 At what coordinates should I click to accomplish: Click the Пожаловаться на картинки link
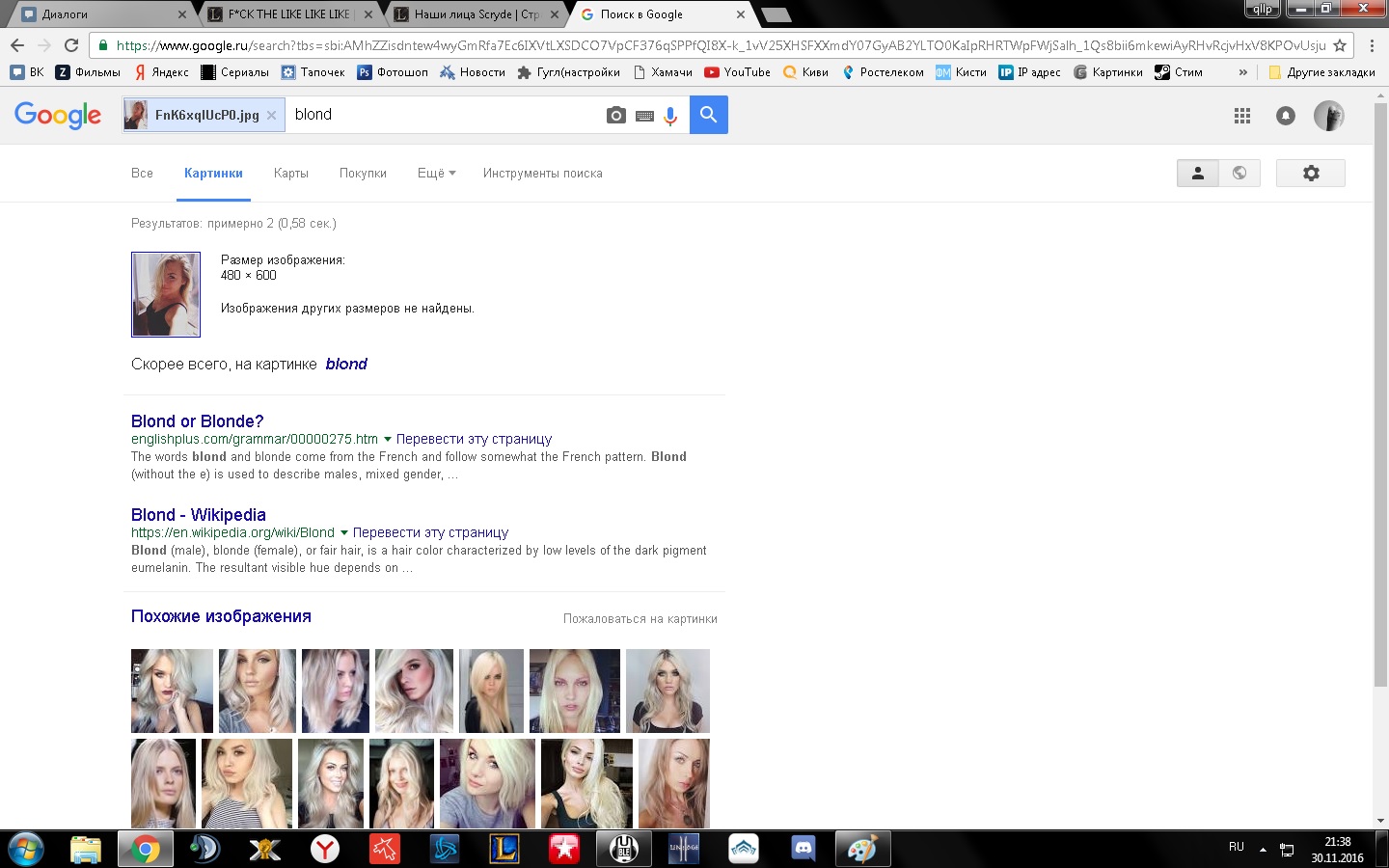pyautogui.click(x=640, y=619)
